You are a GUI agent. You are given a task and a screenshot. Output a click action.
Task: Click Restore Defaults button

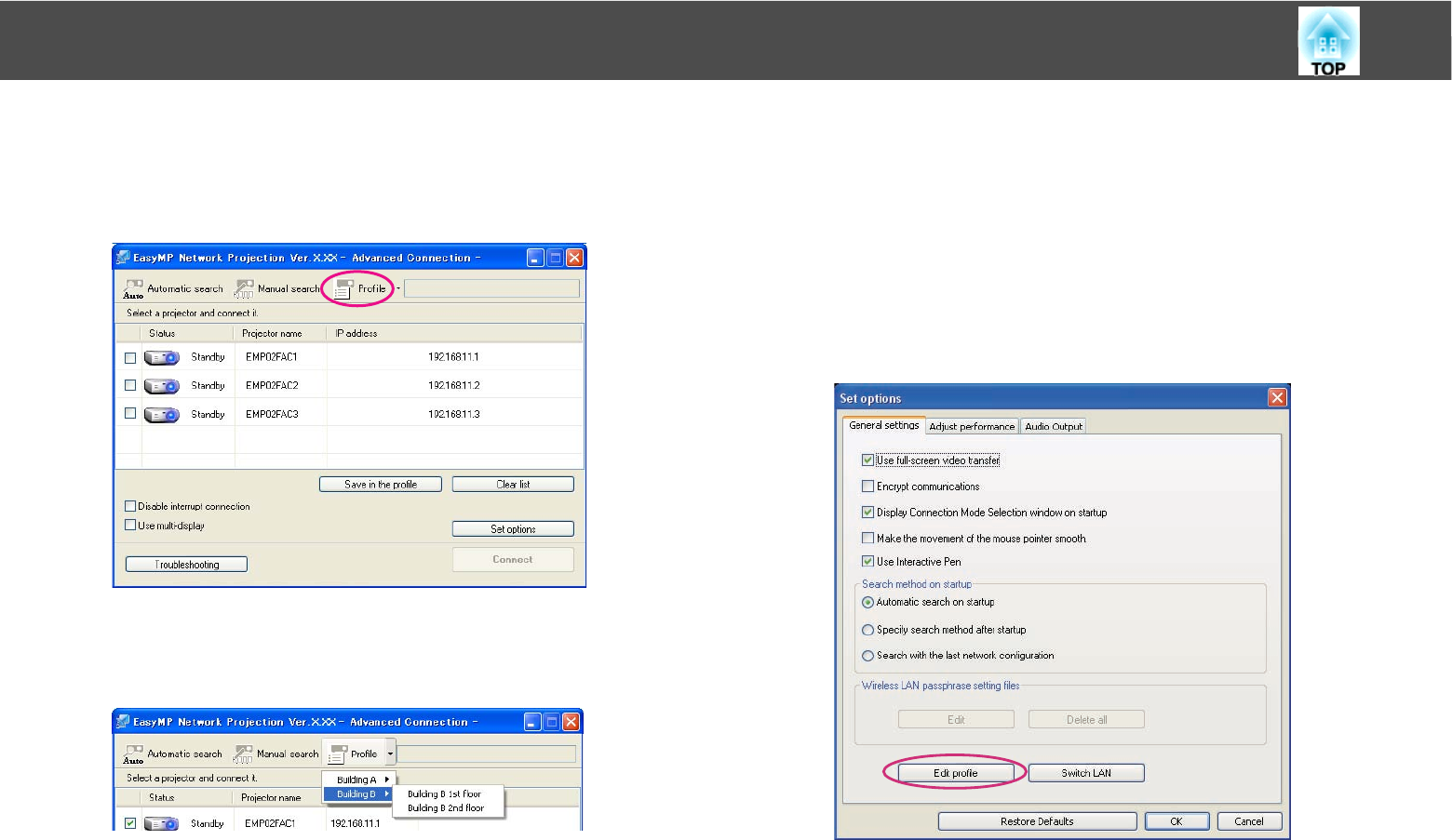[1037, 821]
